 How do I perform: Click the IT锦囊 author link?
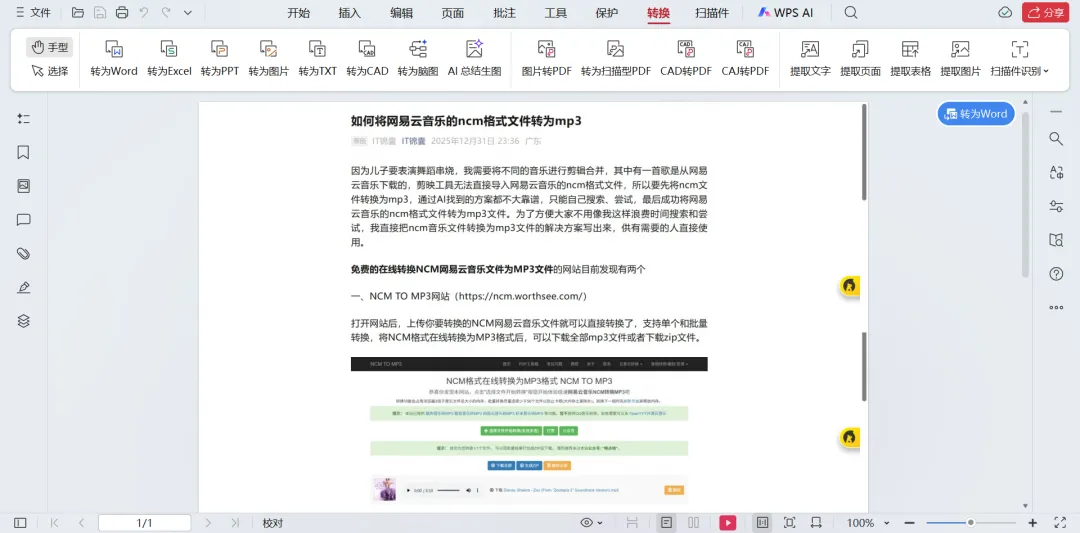tap(413, 141)
